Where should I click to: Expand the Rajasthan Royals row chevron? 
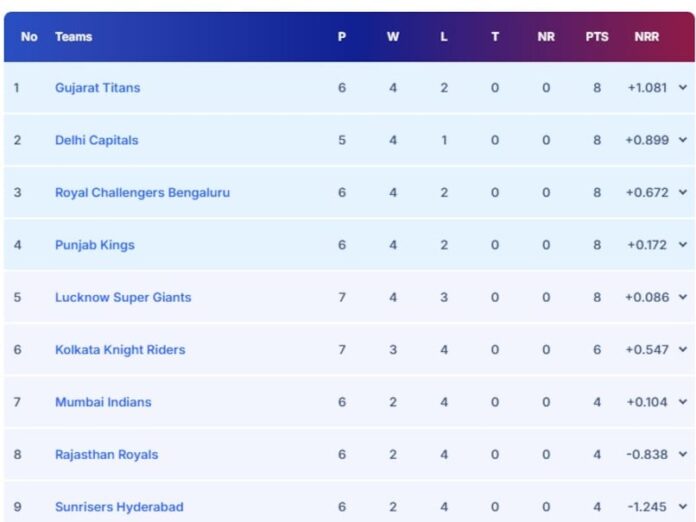tap(683, 455)
